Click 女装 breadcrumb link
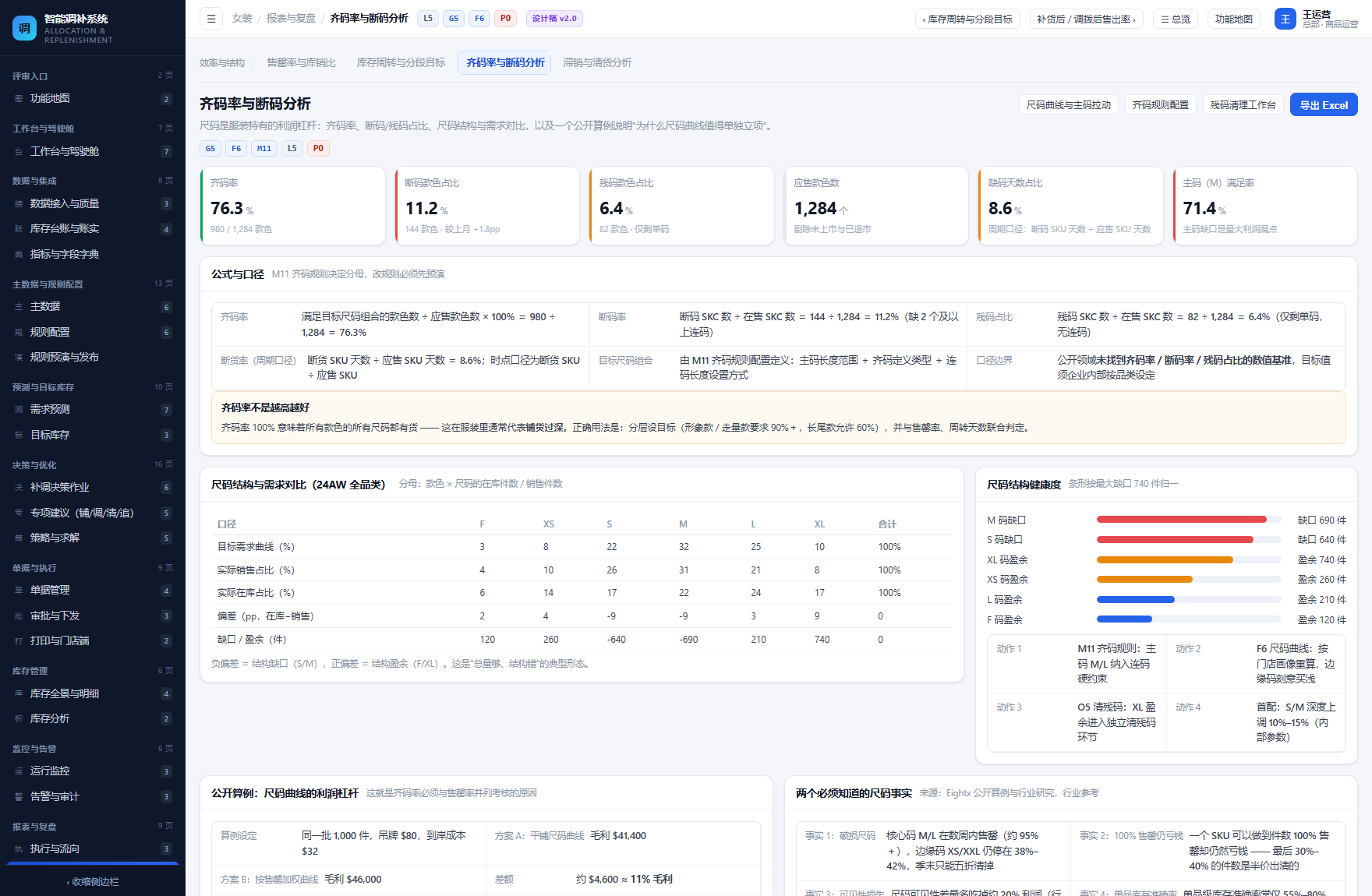1372x896 pixels. 242,19
